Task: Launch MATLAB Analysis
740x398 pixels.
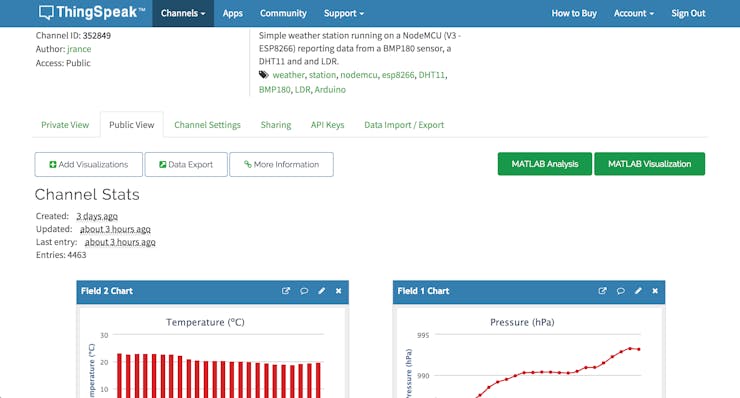Action: pyautogui.click(x=545, y=164)
